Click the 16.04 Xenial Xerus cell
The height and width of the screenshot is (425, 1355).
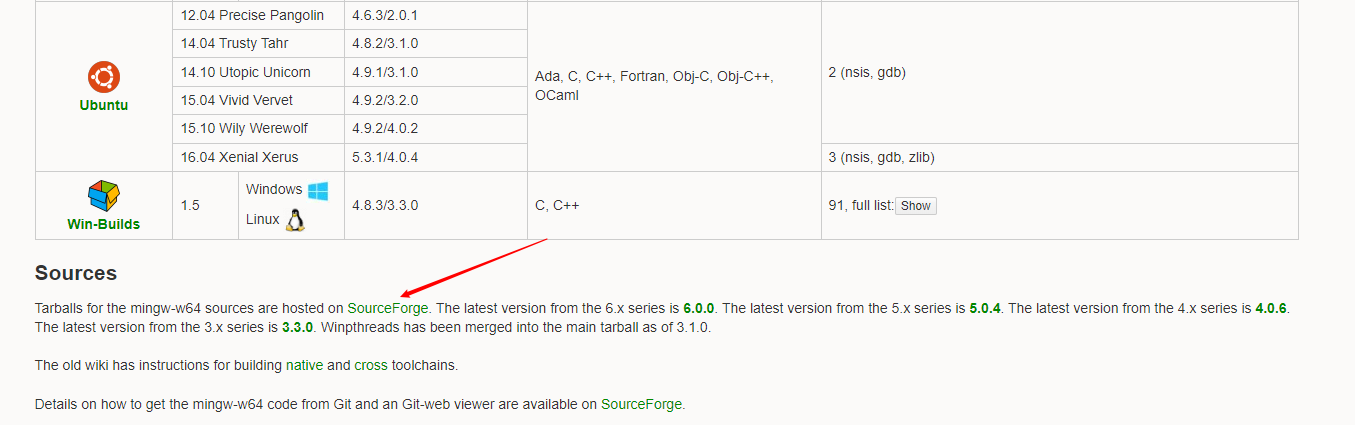tap(239, 157)
